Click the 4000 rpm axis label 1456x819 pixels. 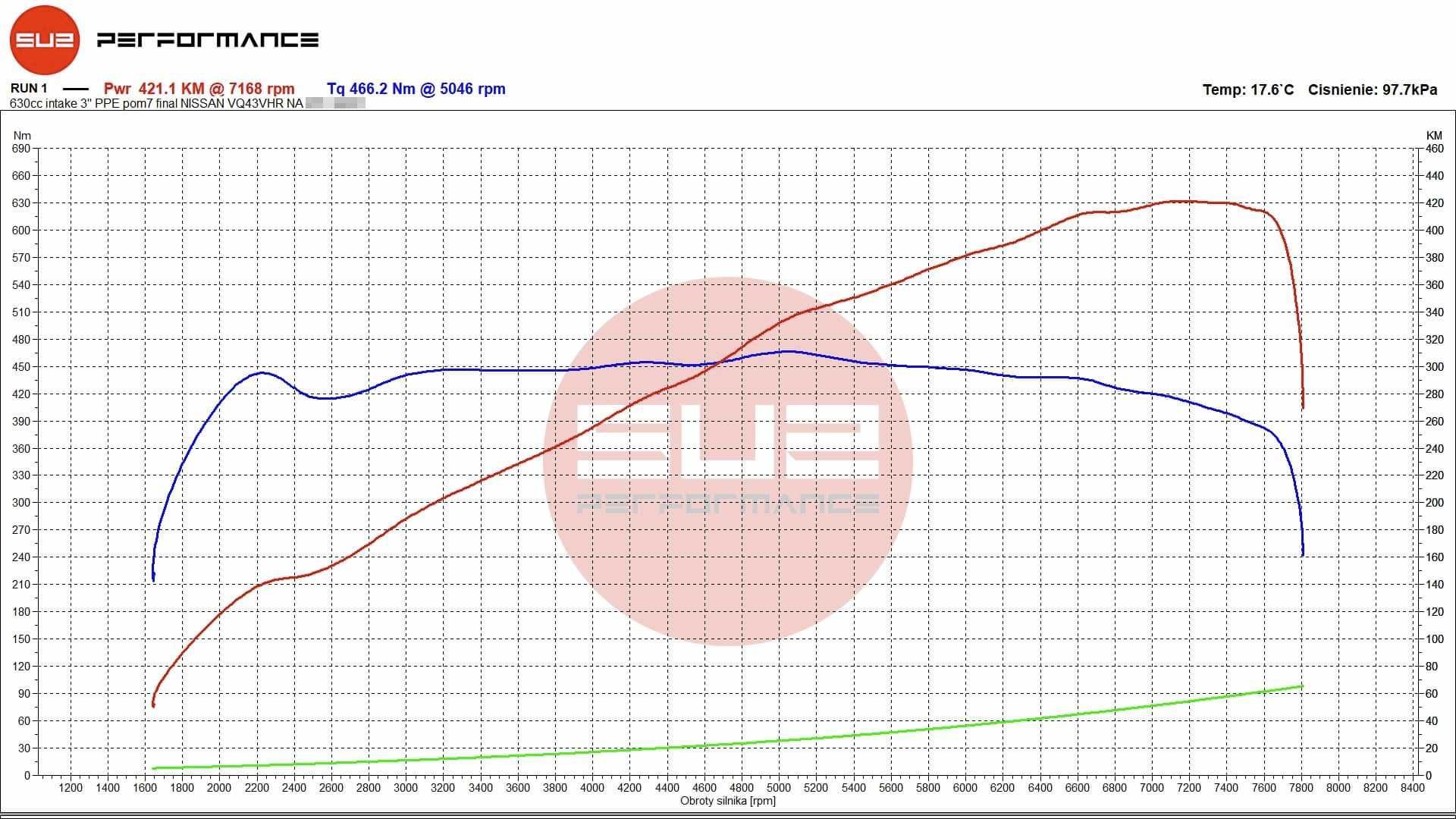[x=592, y=788]
